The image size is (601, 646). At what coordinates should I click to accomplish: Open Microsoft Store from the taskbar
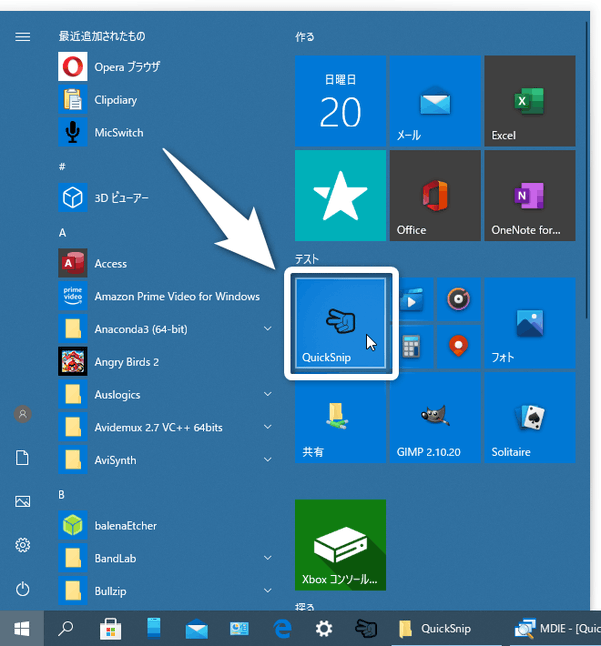point(110,629)
